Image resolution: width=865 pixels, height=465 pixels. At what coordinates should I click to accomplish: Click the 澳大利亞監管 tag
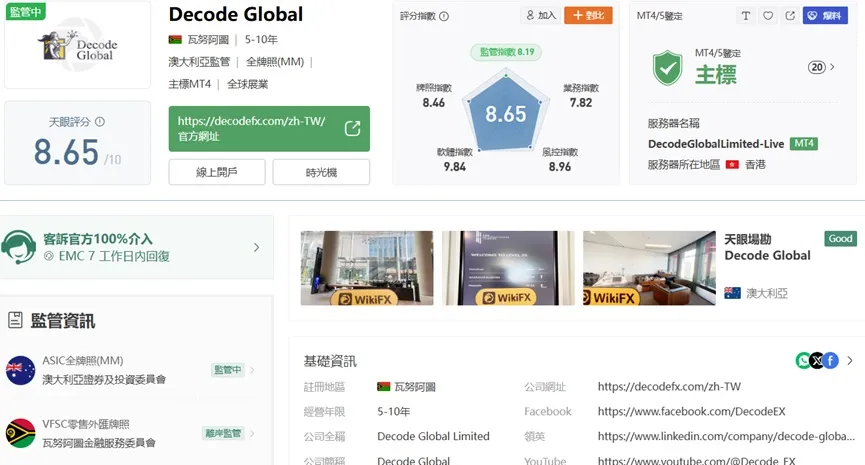pyautogui.click(x=199, y=62)
